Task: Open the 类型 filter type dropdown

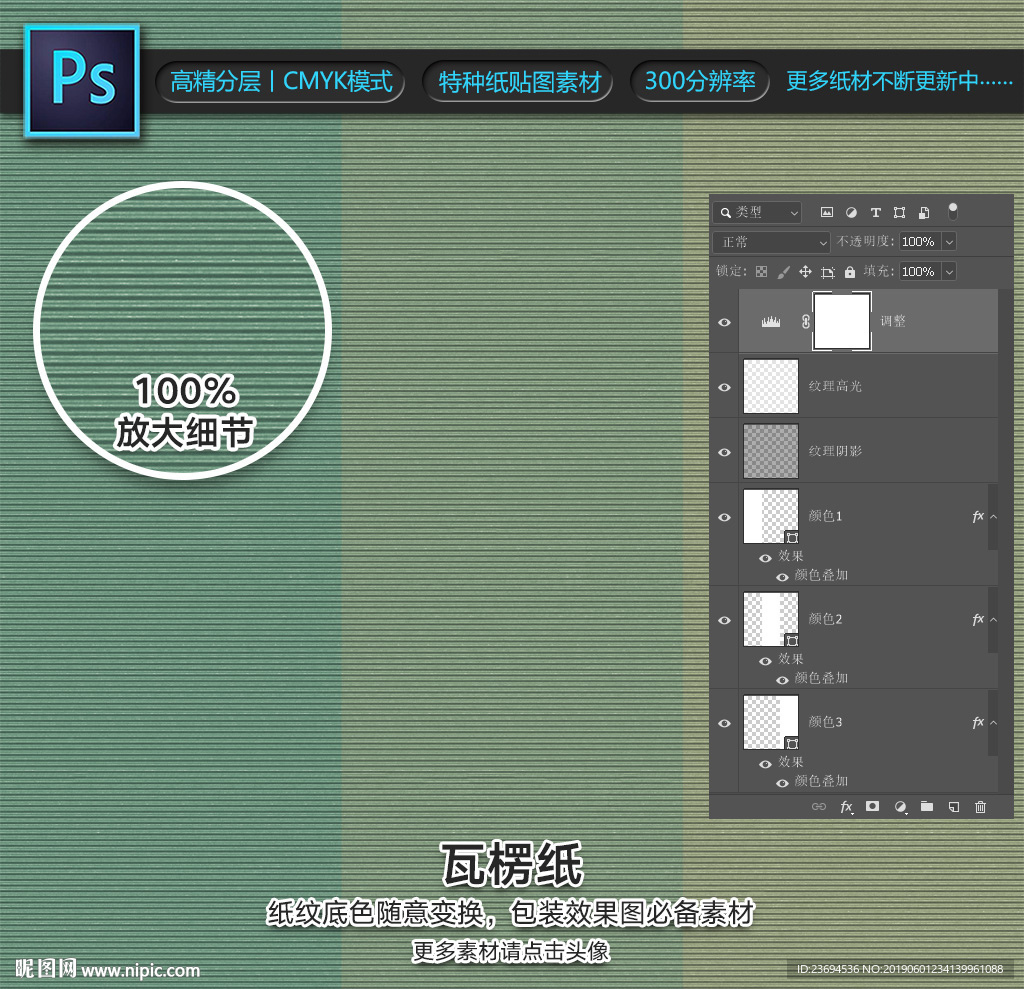Action: 758,212
